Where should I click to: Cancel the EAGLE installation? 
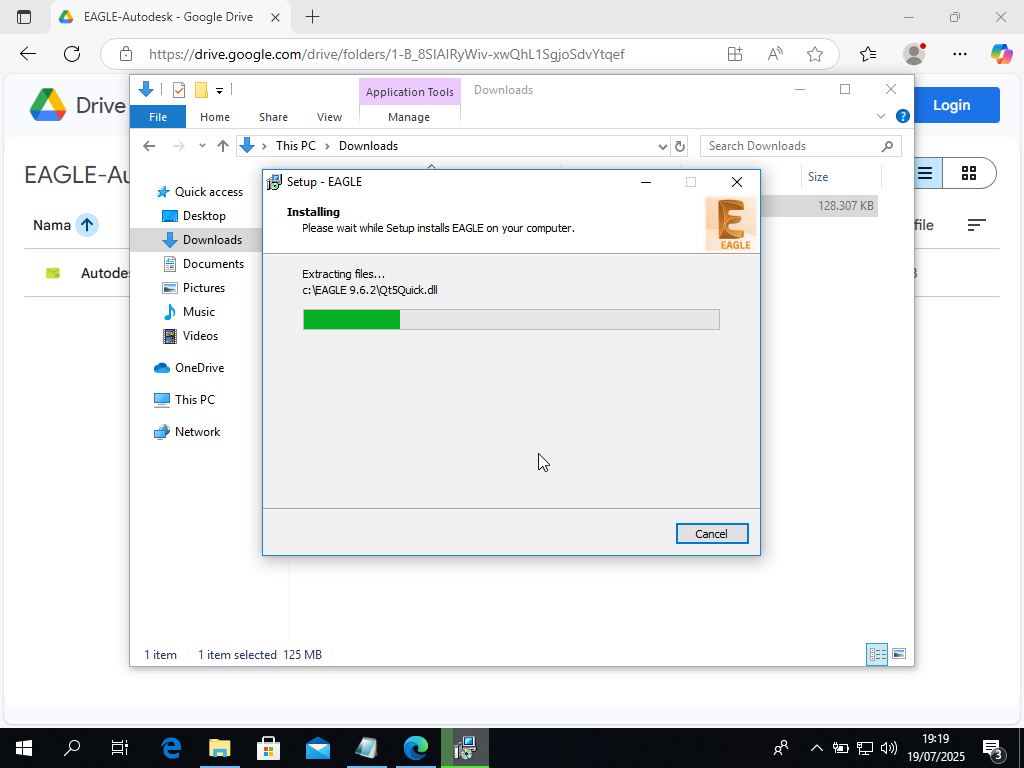coord(712,533)
